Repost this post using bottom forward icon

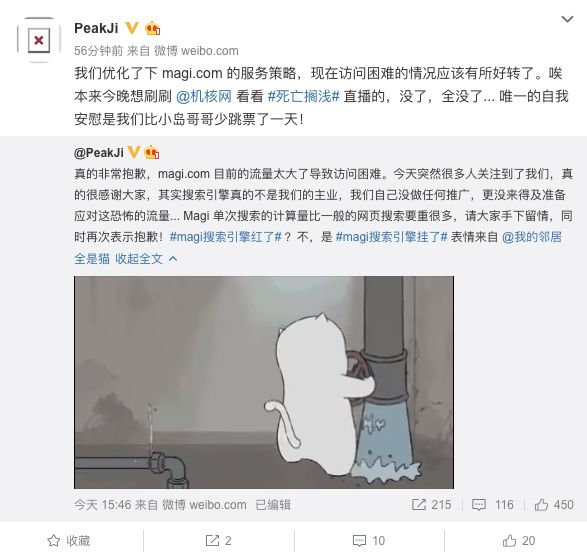pyautogui.click(x=212, y=541)
